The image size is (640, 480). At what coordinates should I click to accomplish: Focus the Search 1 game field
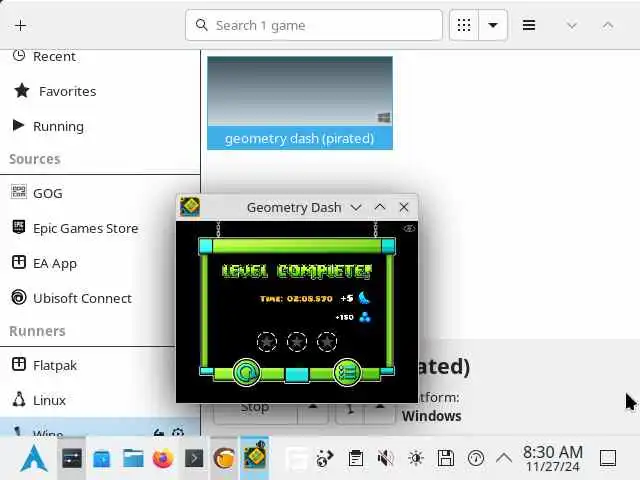[x=313, y=25]
